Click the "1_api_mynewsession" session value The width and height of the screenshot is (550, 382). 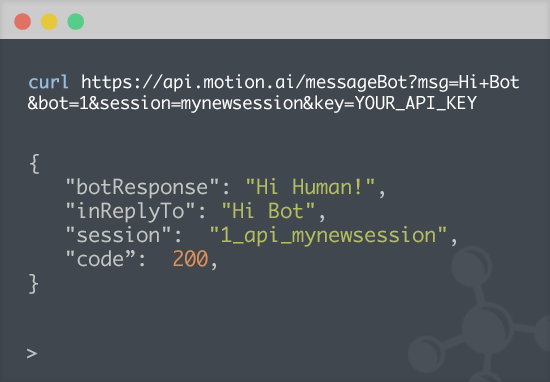pyautogui.click(x=328, y=235)
